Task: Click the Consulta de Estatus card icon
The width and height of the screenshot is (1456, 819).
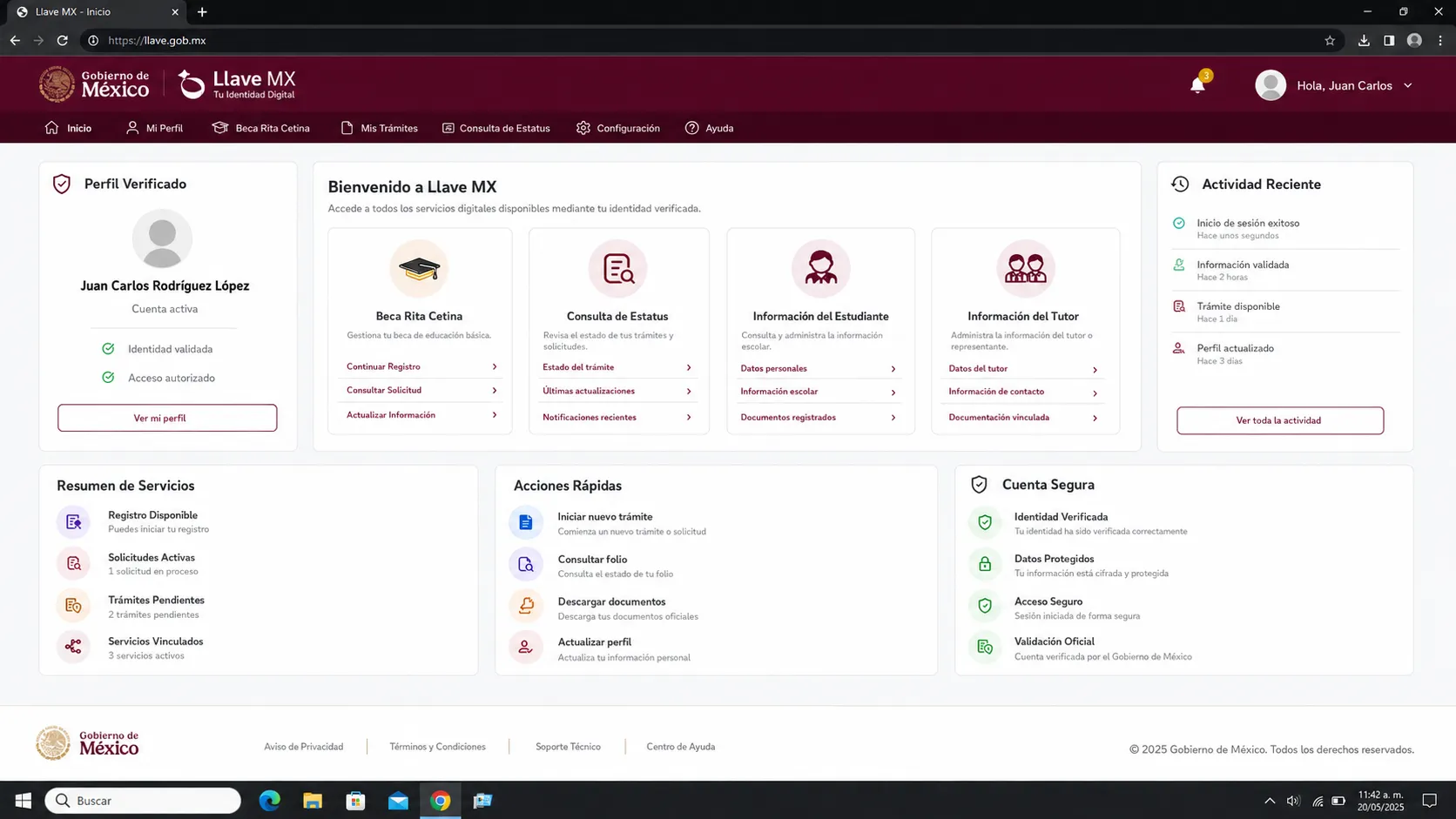Action: 617,269
